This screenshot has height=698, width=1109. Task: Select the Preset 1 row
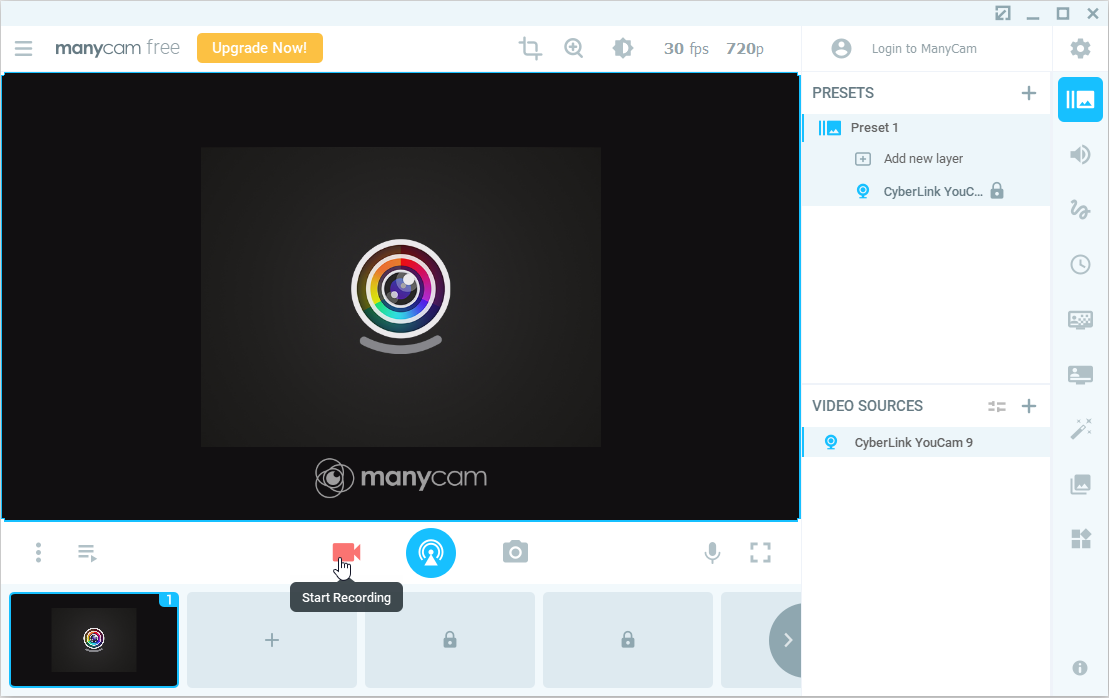click(x=926, y=127)
